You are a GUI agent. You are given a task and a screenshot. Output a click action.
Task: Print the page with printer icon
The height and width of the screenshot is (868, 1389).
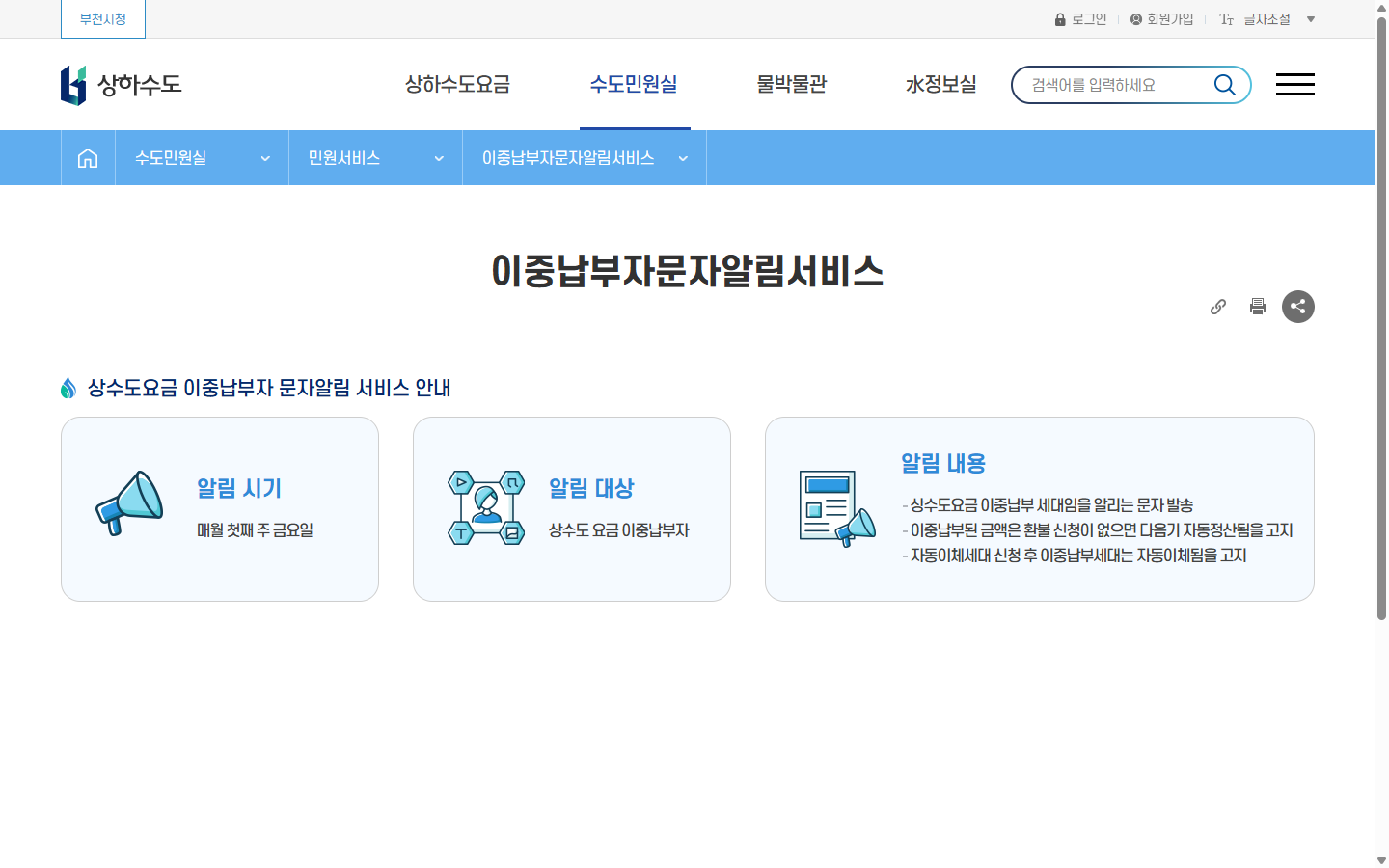(1258, 307)
